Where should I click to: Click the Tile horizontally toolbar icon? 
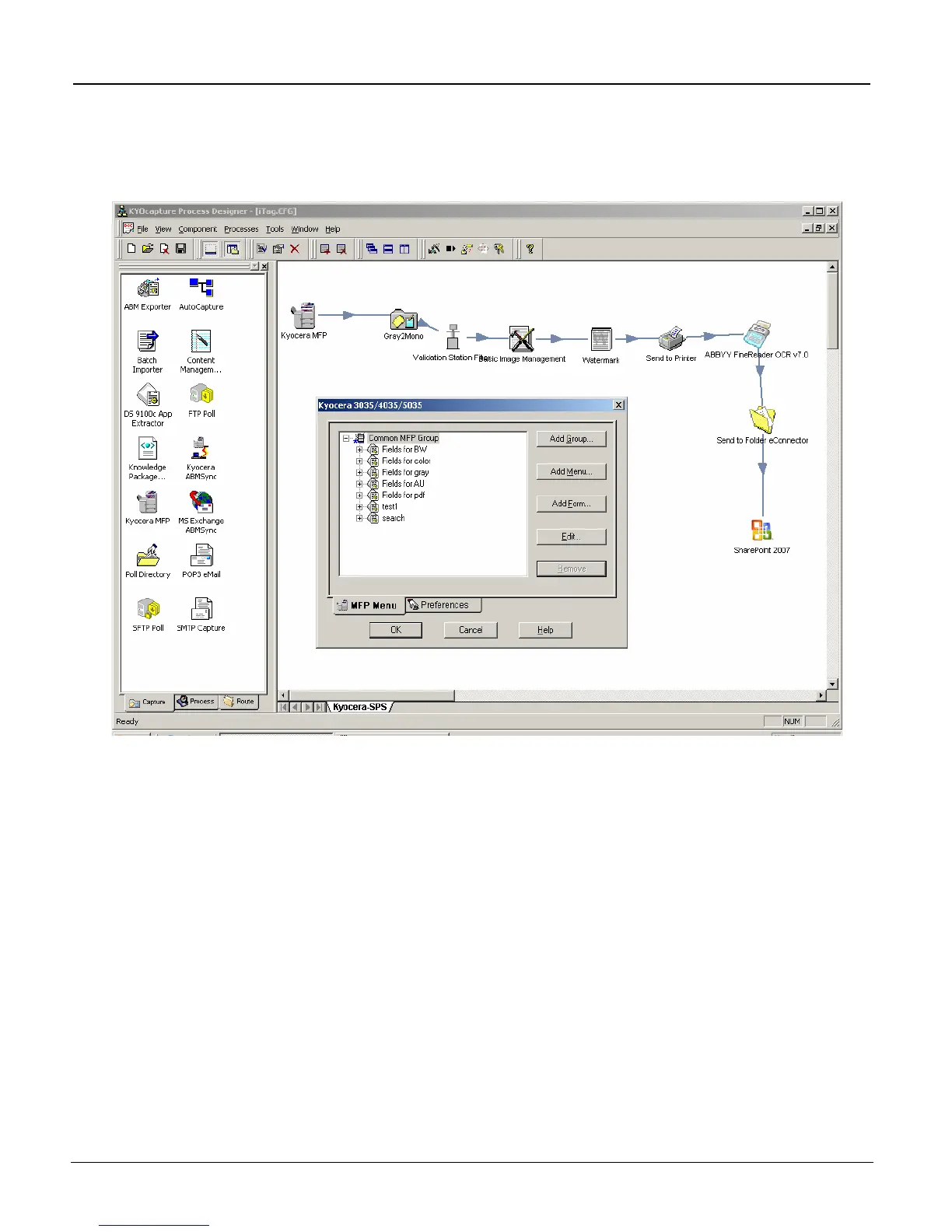pos(388,249)
